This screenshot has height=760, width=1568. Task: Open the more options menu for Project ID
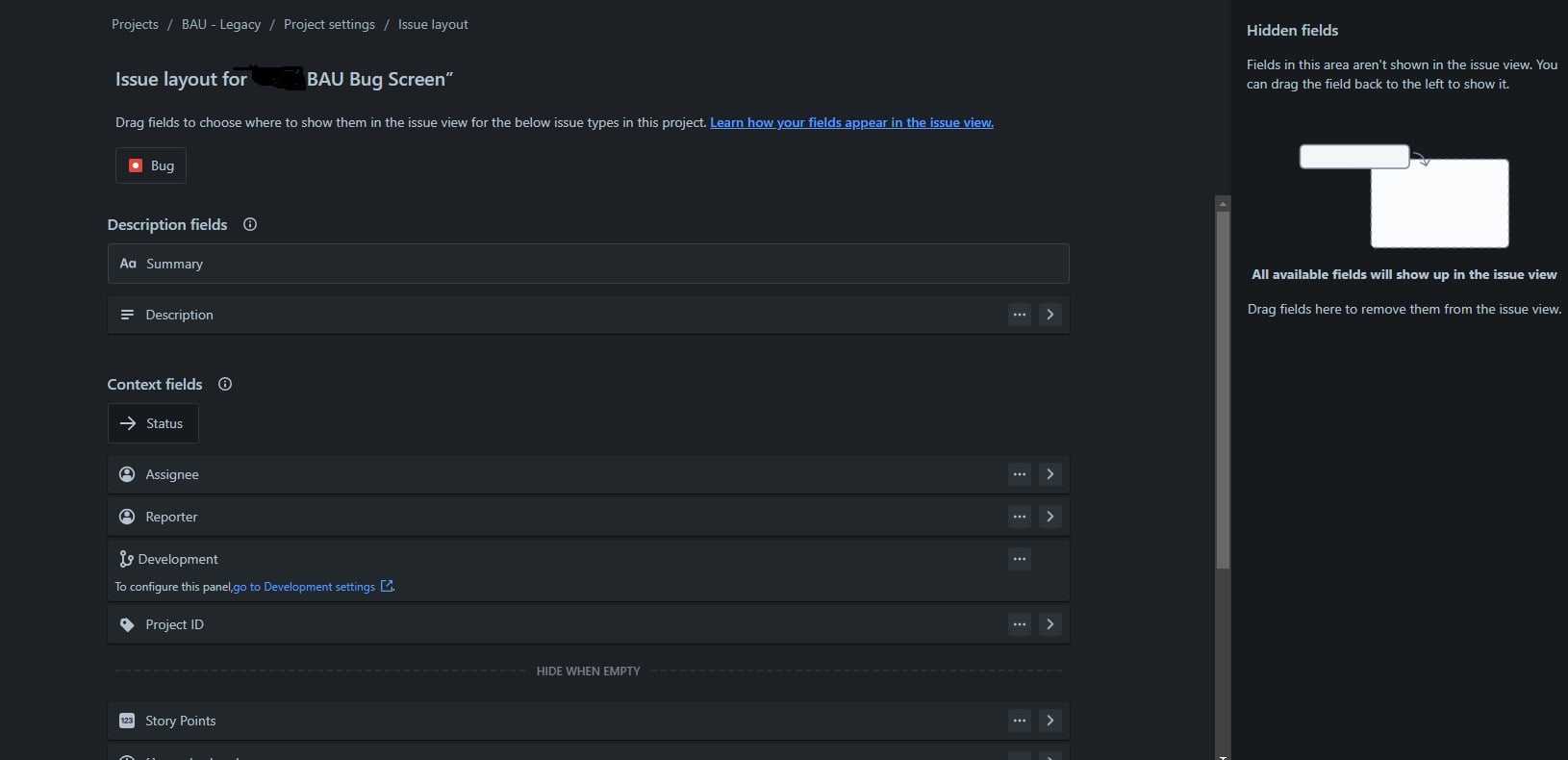pos(1020,624)
